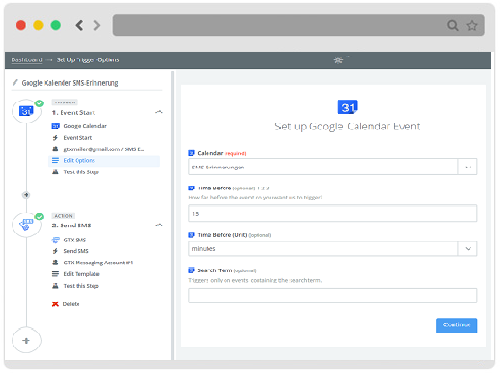
Task: Open the Event Start trigger row
Action: coord(78,138)
